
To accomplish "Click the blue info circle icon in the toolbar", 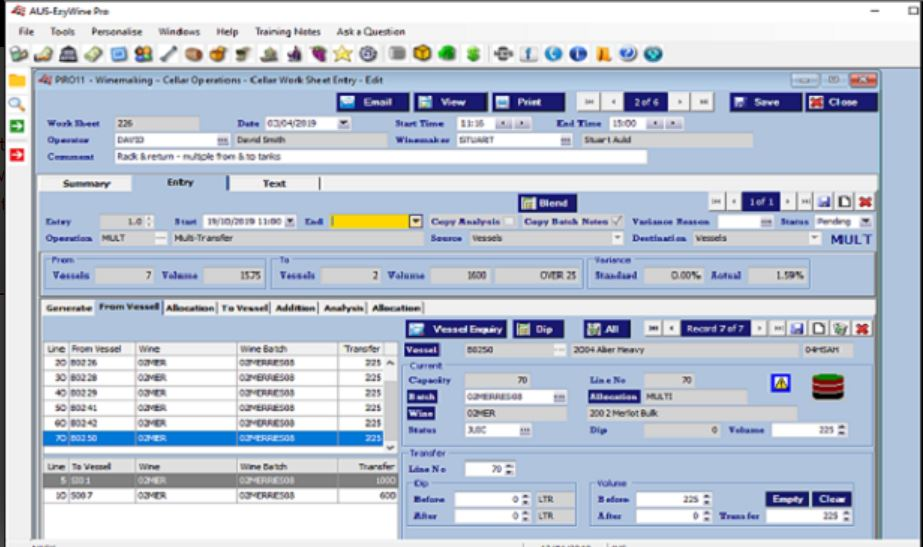I will (578, 54).
